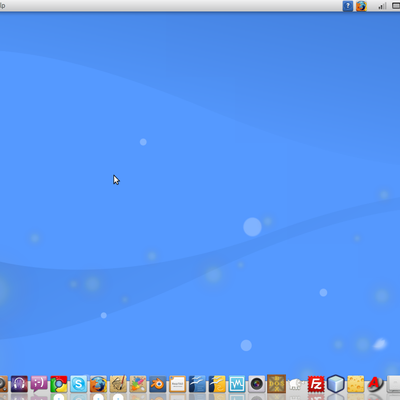Viewport: 400px width, 400px height.
Task: Open the headphones music player dock icon
Action: 19,384
